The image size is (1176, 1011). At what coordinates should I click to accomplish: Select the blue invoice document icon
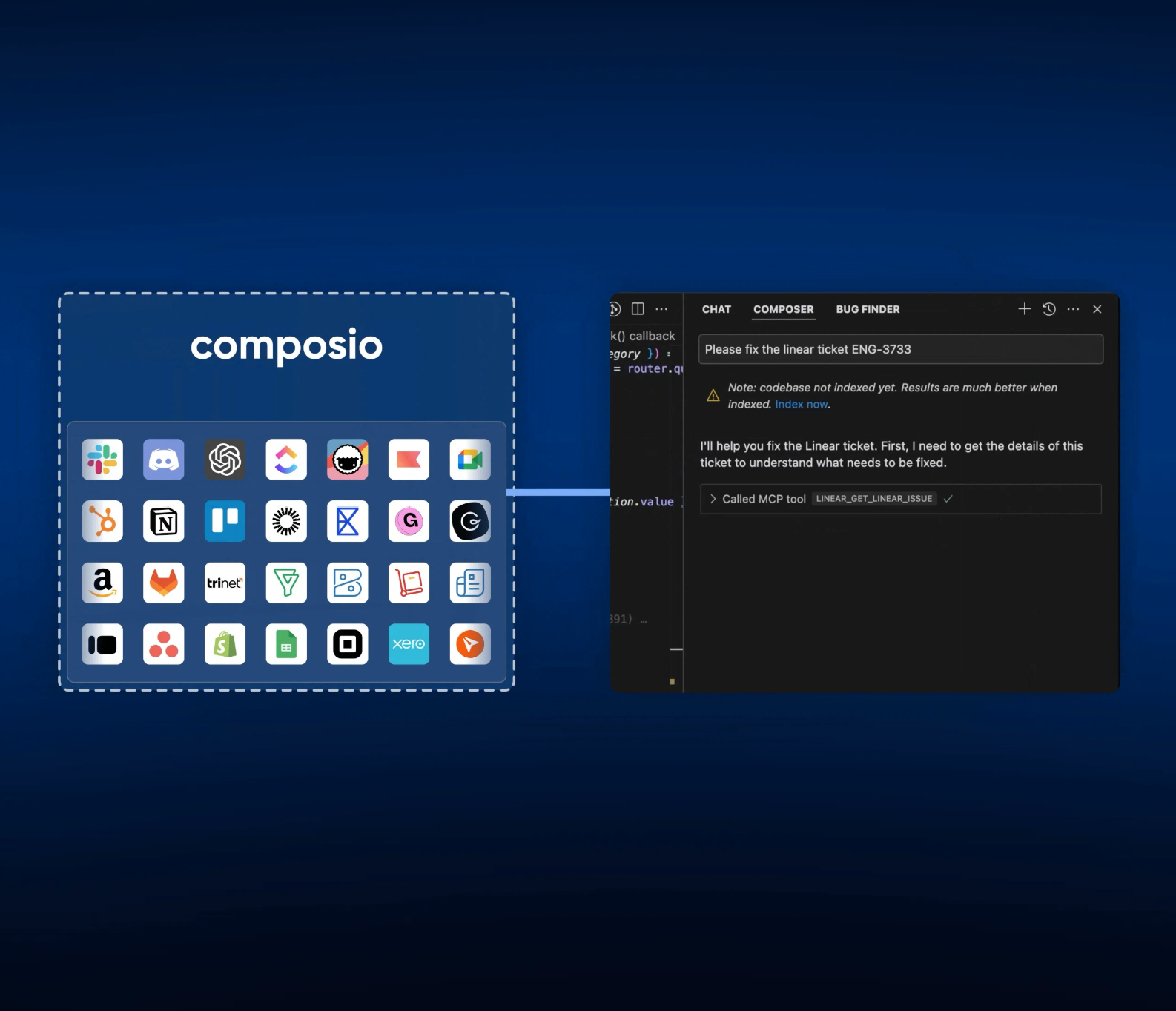470,583
